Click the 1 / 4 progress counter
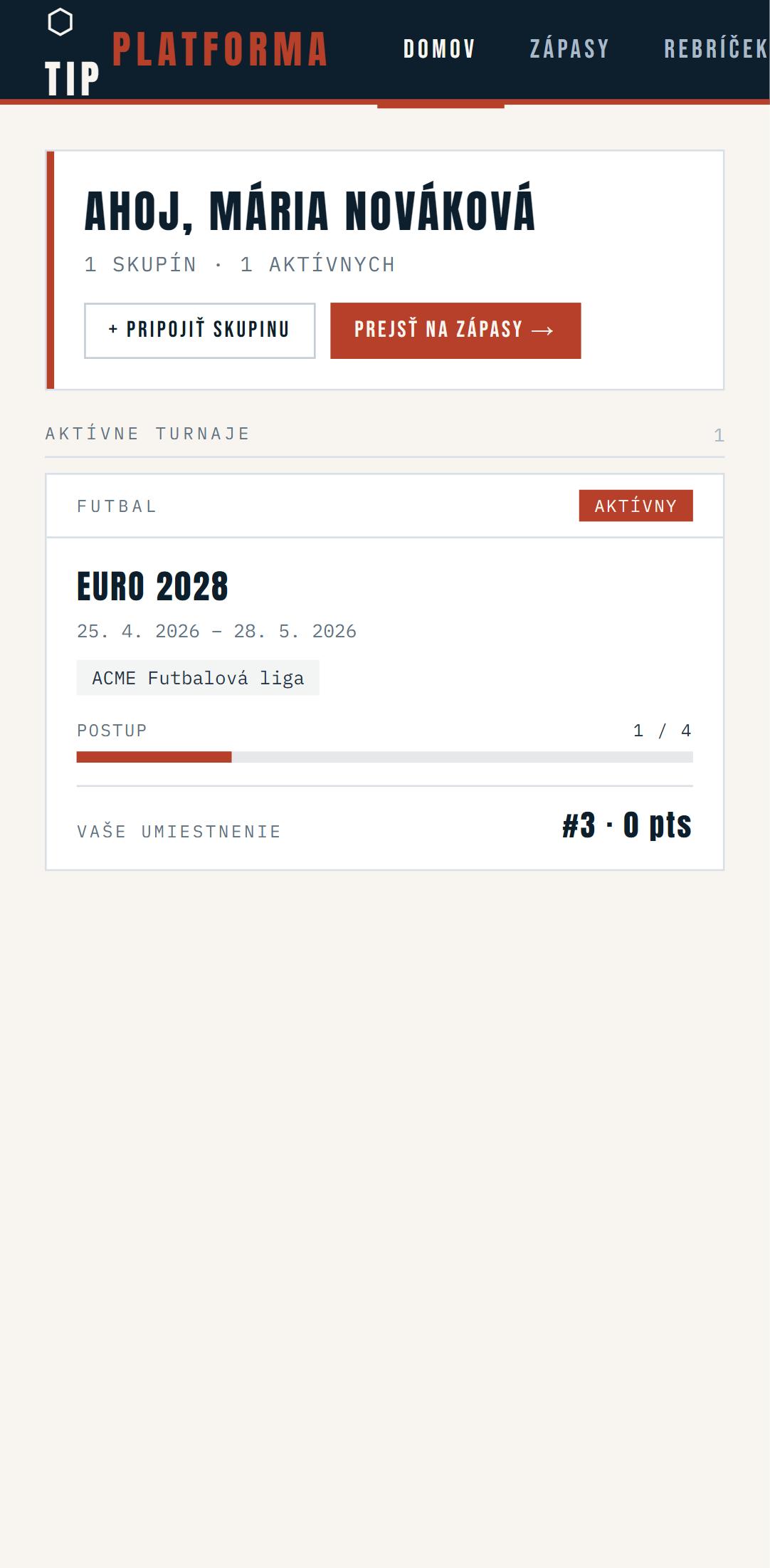The width and height of the screenshot is (770, 1568). point(662,731)
